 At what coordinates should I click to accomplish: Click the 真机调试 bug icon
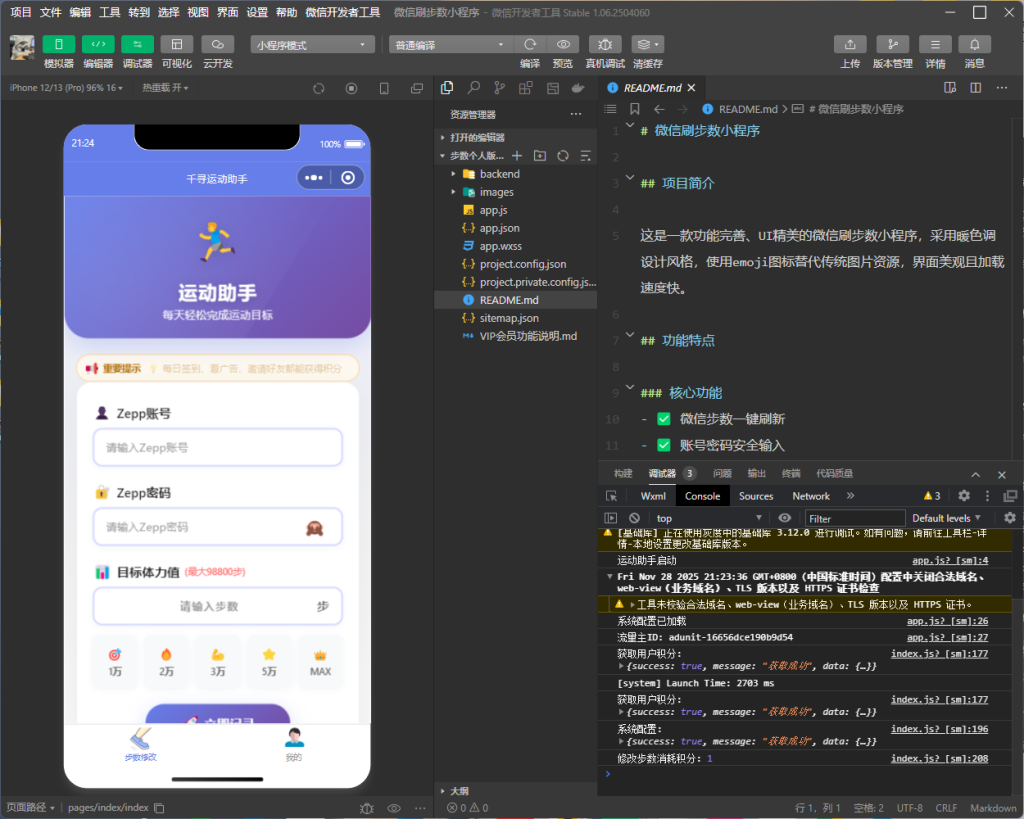pyautogui.click(x=605, y=45)
